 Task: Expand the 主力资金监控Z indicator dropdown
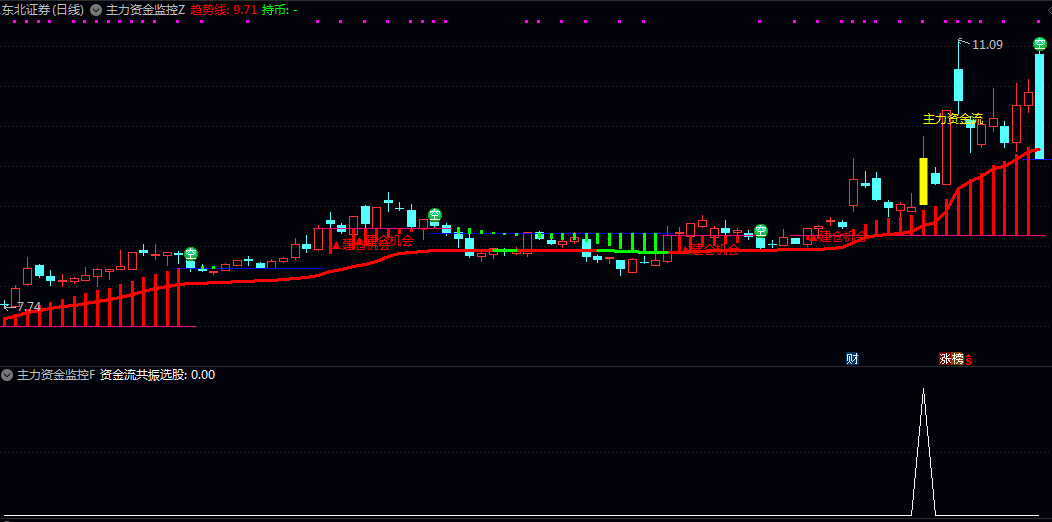coord(97,10)
